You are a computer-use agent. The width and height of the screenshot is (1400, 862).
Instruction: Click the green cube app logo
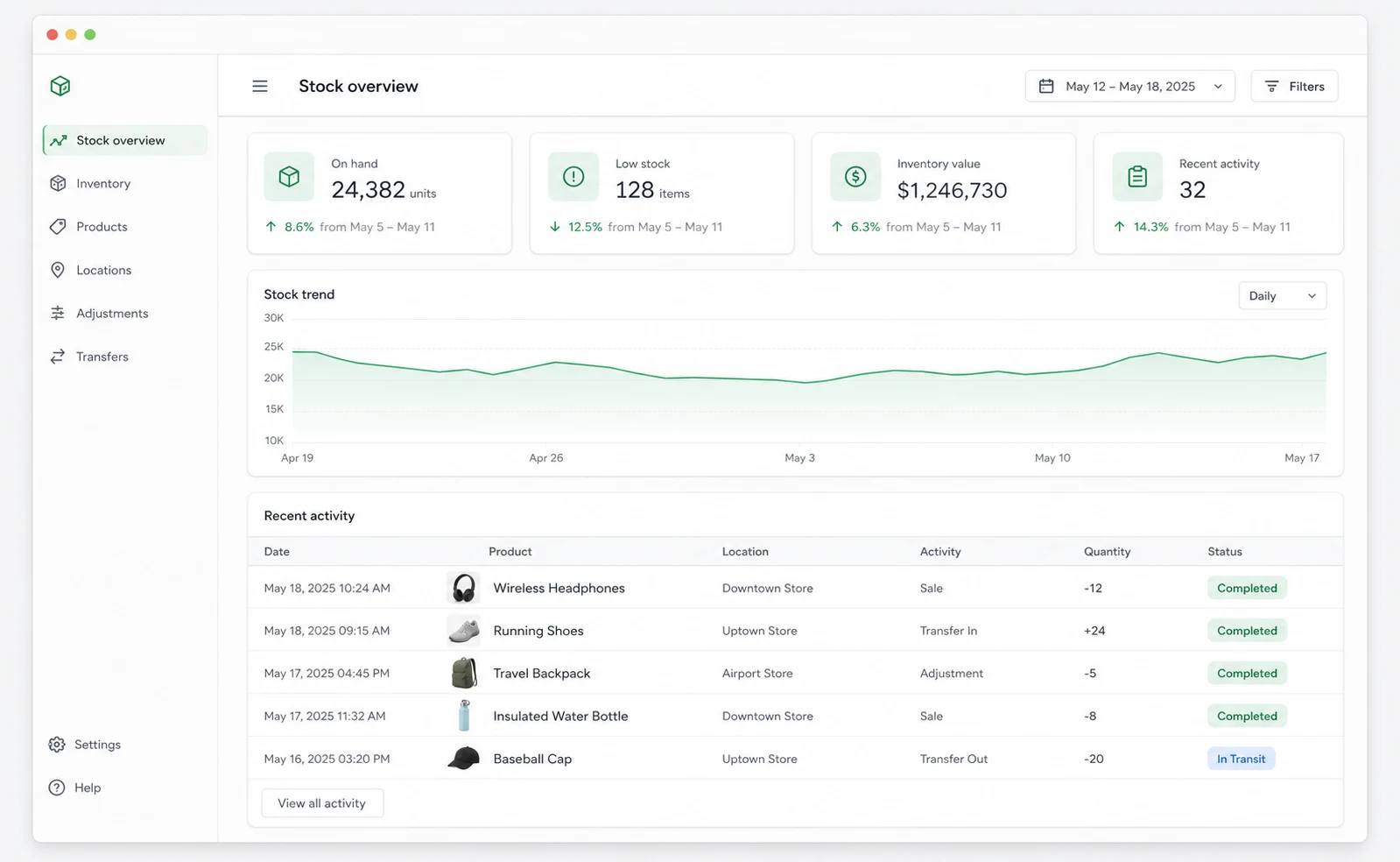pyautogui.click(x=60, y=86)
